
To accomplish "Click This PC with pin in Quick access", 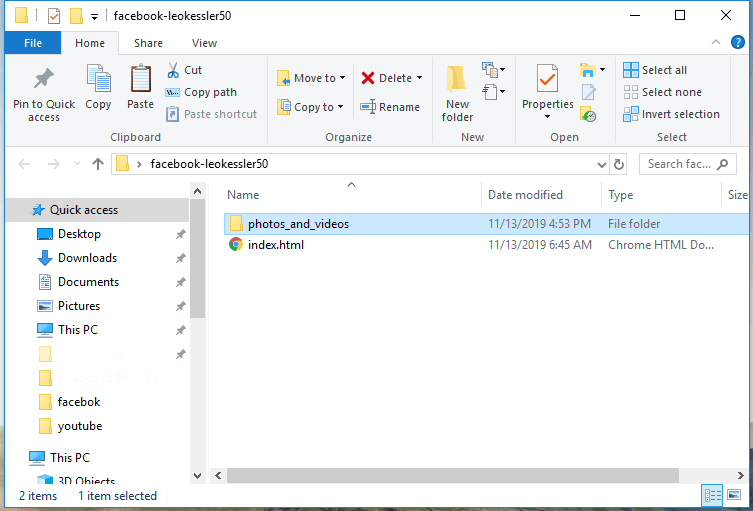I will (78, 330).
